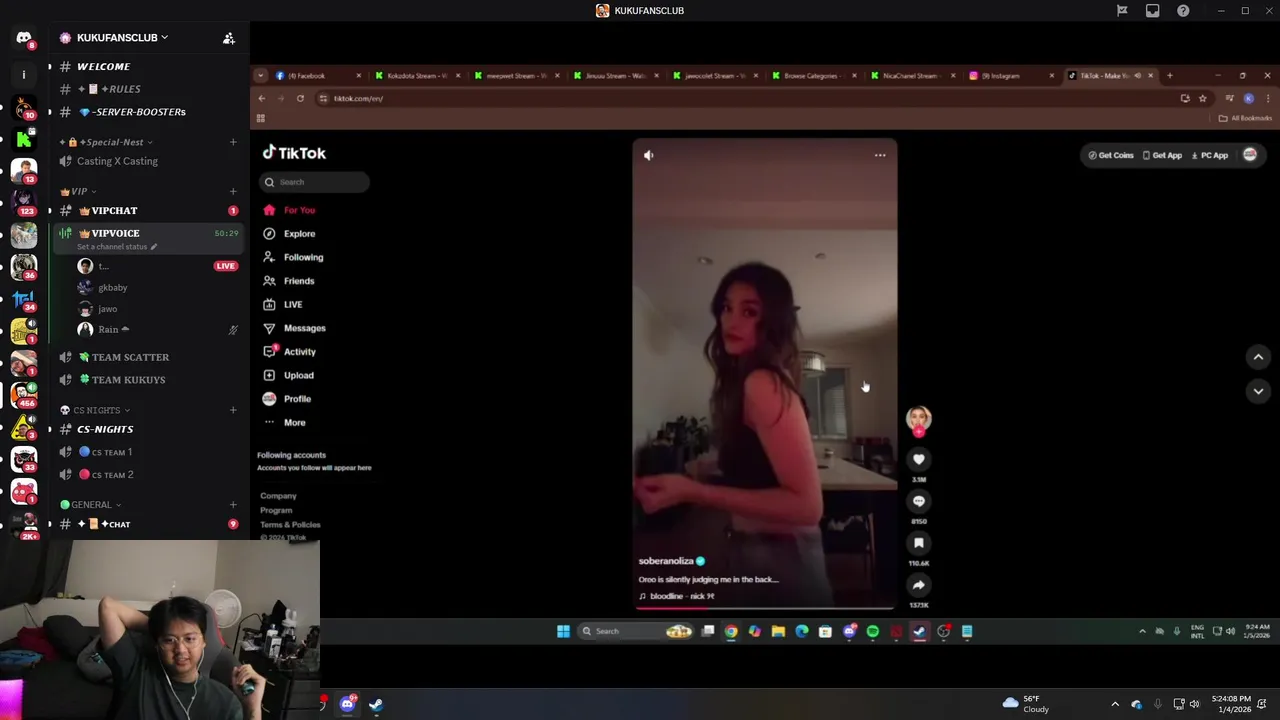The height and width of the screenshot is (720, 1280).
Task: Expand Company footer section in TikTok
Action: [278, 496]
